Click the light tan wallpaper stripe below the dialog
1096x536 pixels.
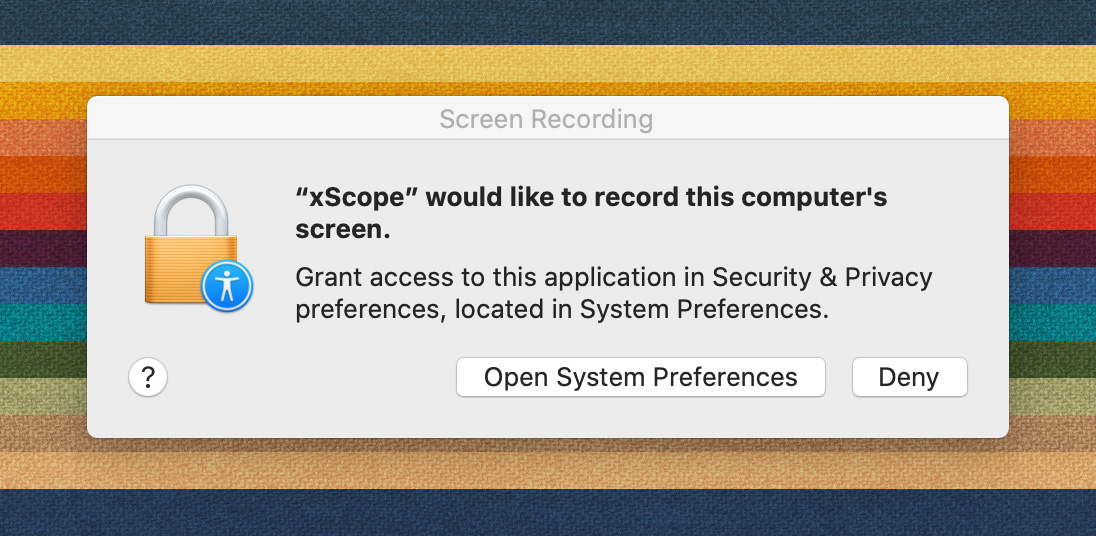coord(548,470)
